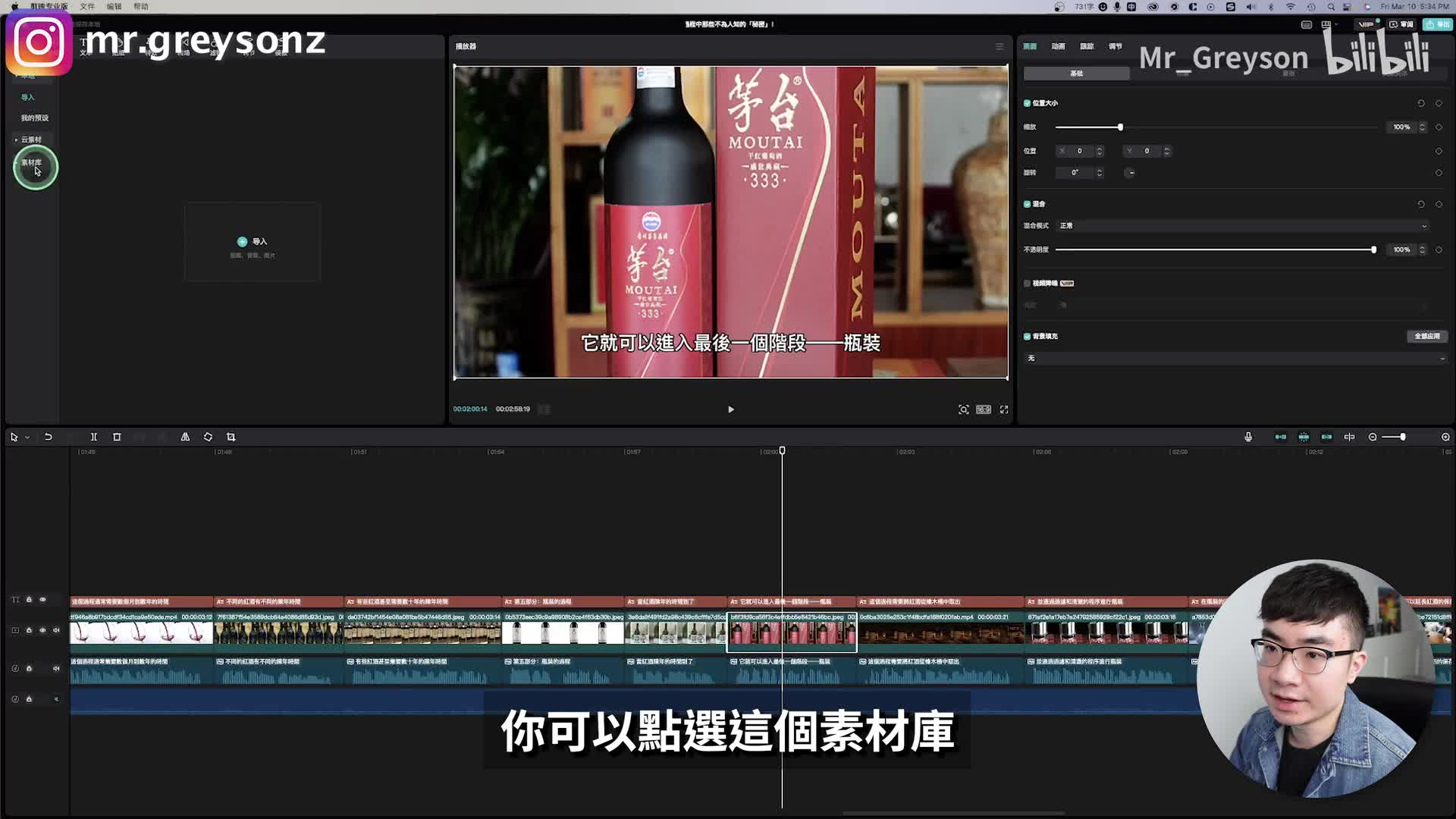Click the 全部应用 button
The image size is (1456, 819).
point(1426,336)
